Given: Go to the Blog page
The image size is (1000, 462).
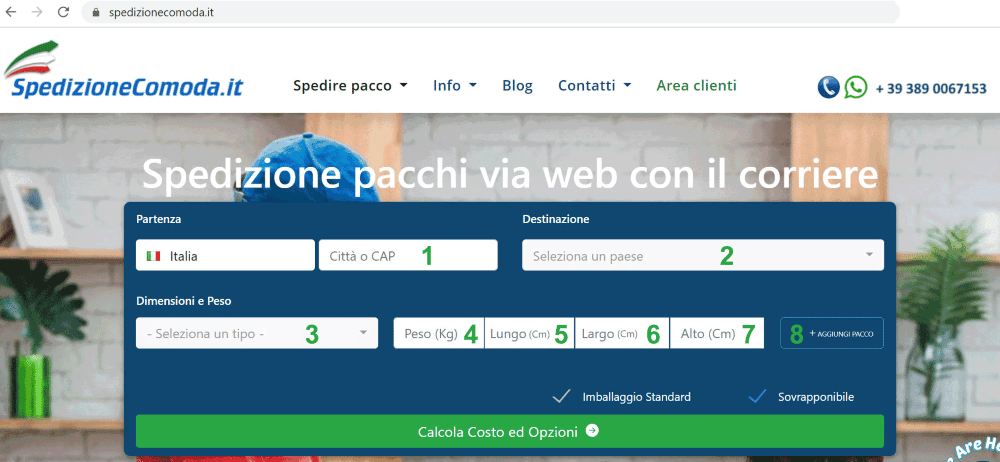Looking at the screenshot, I should click(x=517, y=86).
